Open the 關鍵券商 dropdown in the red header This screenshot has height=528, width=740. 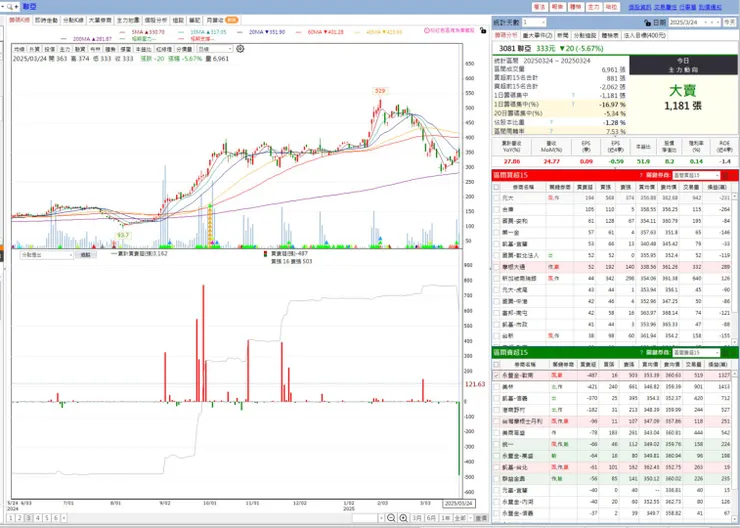pyautogui.click(x=696, y=175)
